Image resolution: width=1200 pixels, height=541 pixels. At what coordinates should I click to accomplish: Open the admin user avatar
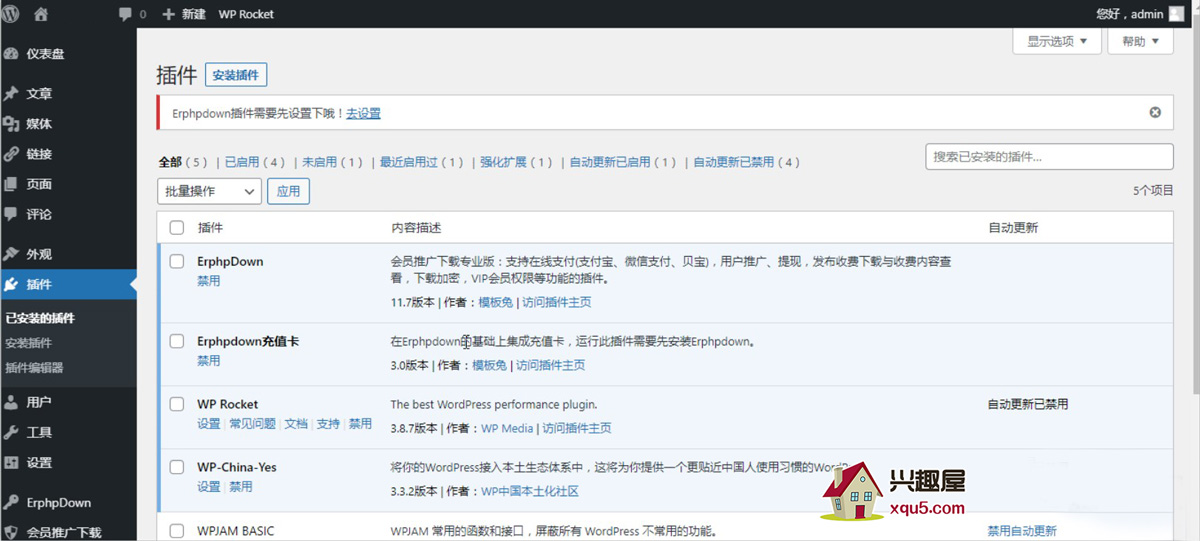[1176, 14]
